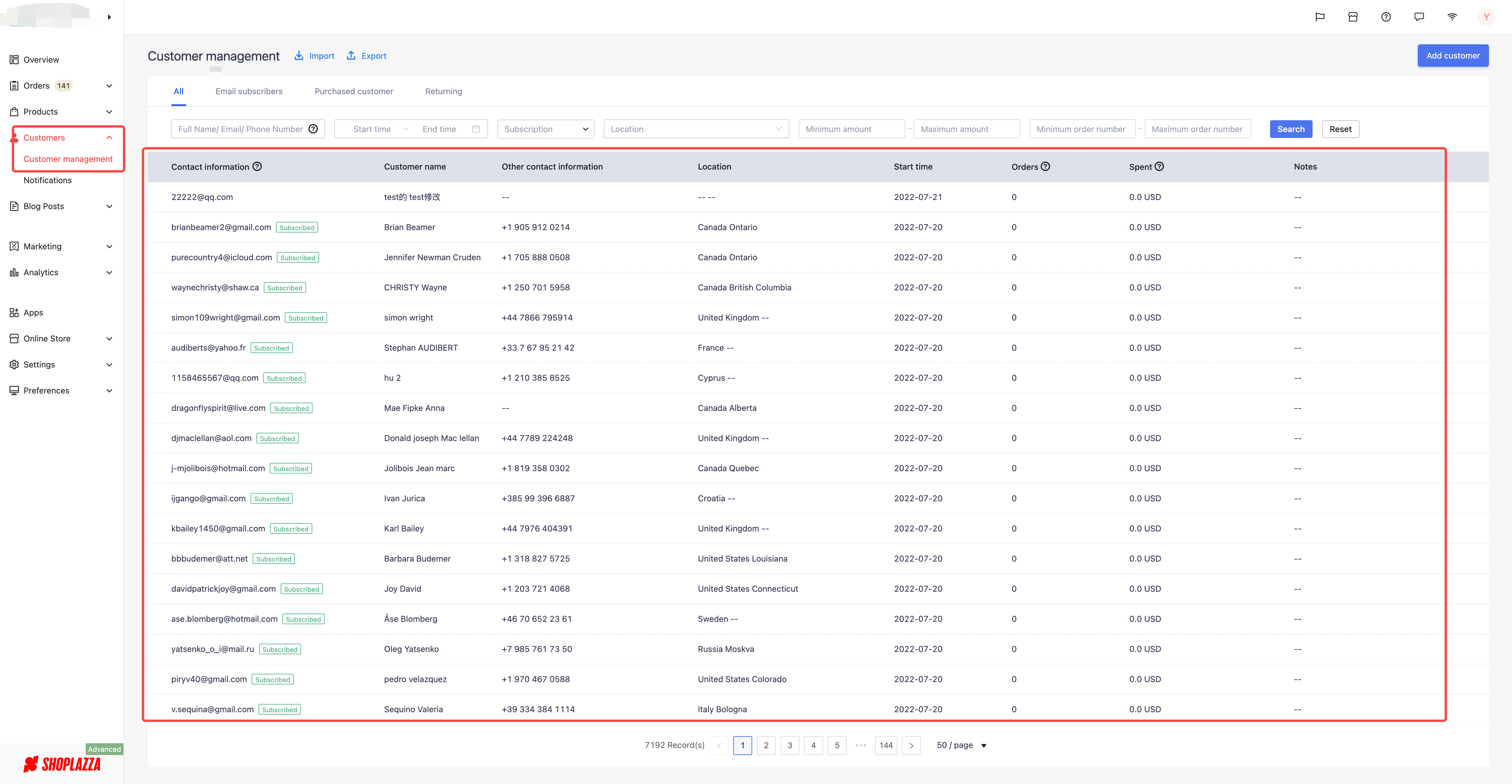The height and width of the screenshot is (784, 1512).
Task: Click the wifi signal icon in top bar
Action: (1451, 17)
